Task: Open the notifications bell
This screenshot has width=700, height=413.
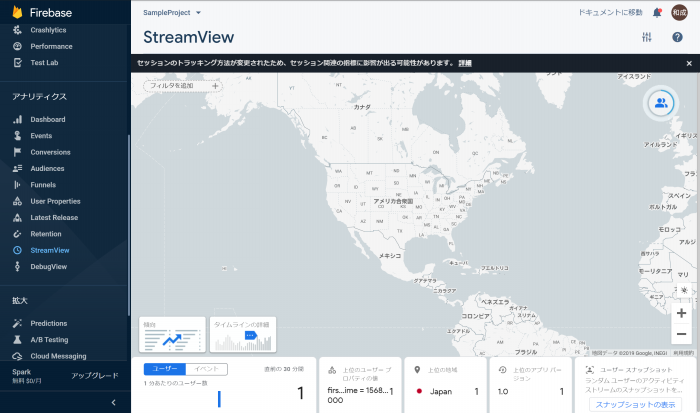Action: (657, 13)
